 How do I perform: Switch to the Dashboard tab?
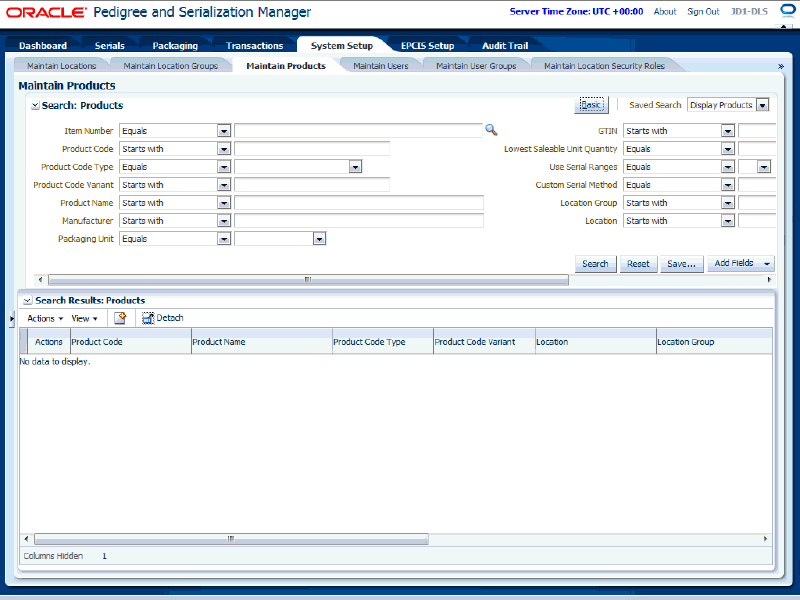click(x=43, y=45)
